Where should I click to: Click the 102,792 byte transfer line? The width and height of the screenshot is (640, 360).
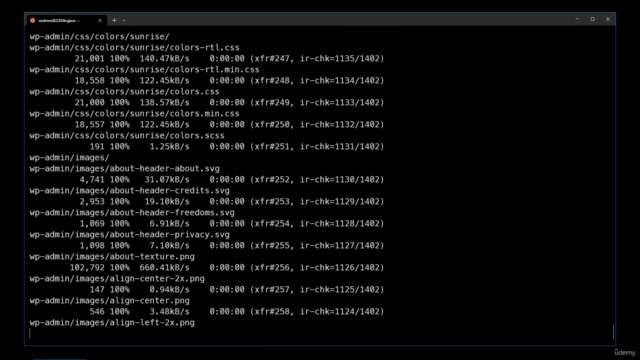click(x=227, y=268)
